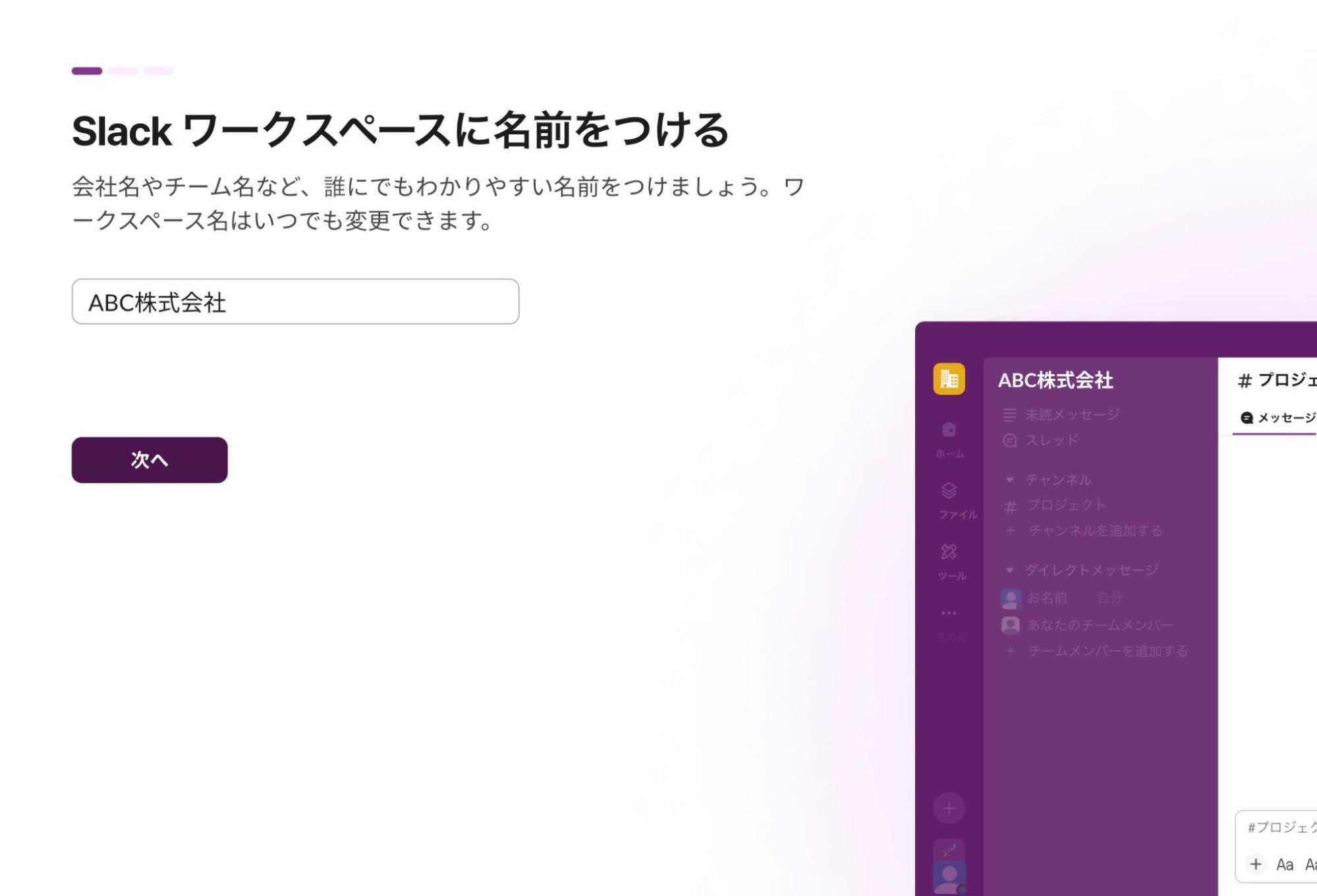The height and width of the screenshot is (896, 1317).
Task: Click the user avatar at sidebar bottom
Action: coord(949,878)
